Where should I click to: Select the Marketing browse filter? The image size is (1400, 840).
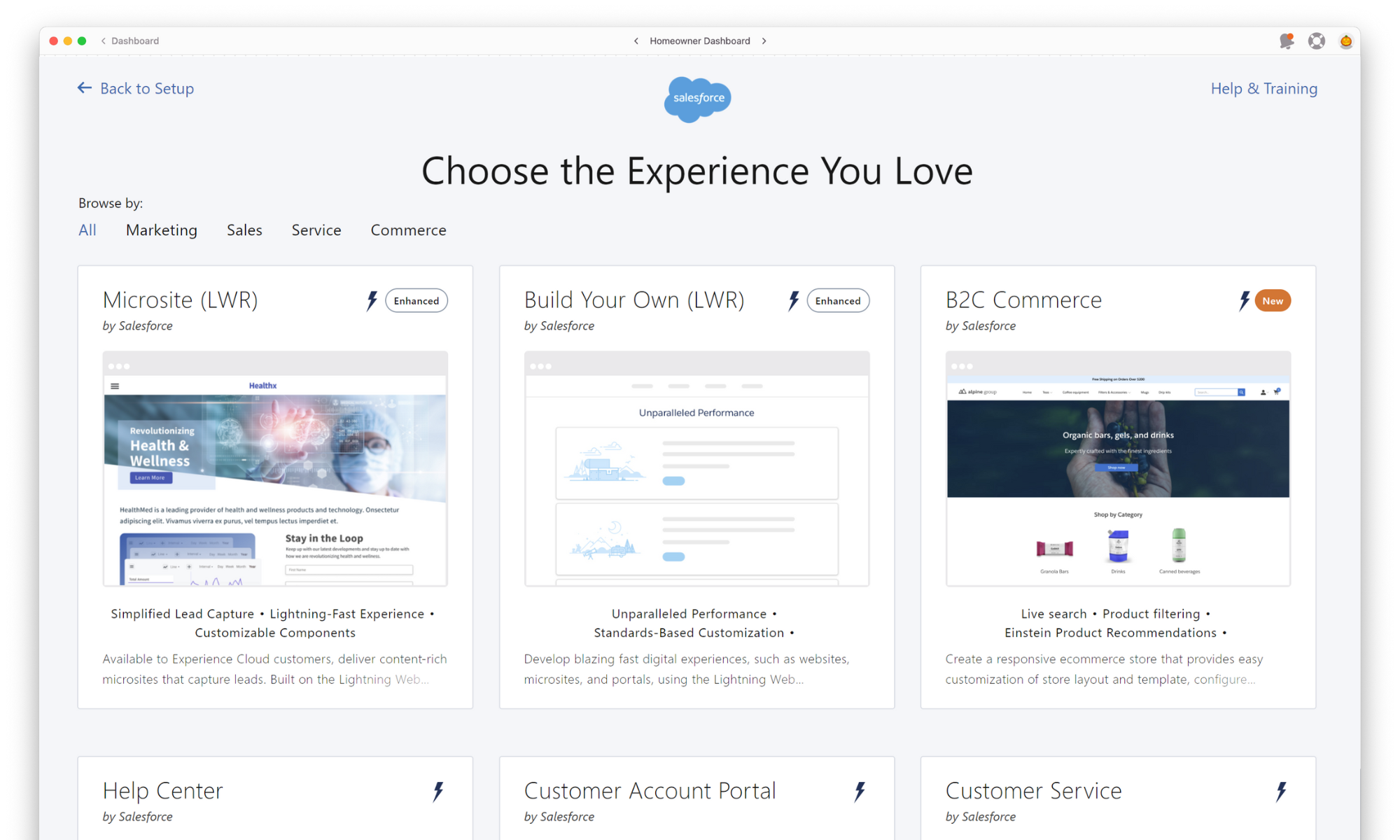click(x=161, y=230)
